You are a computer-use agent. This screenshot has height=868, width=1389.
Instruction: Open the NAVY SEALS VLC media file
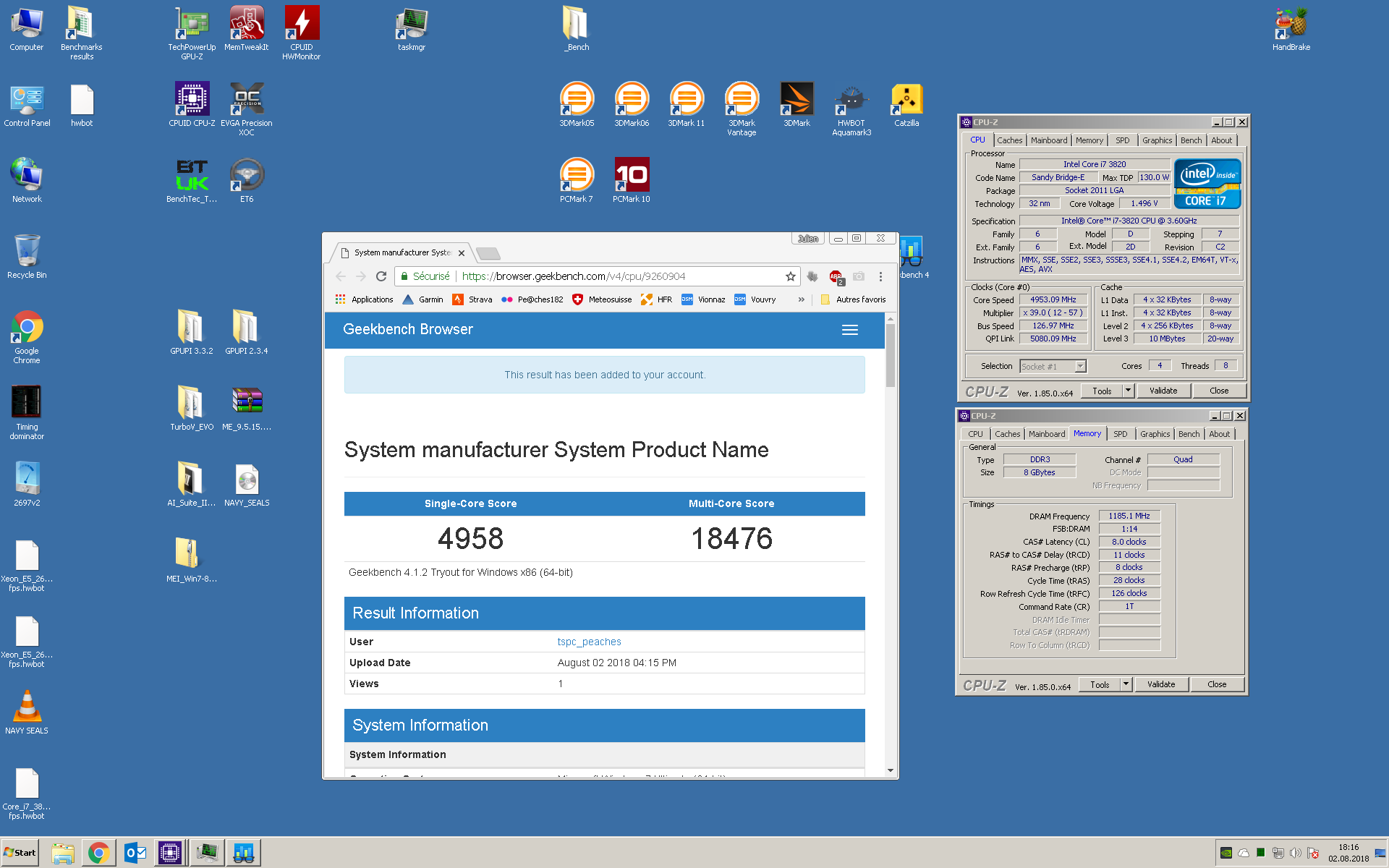pyautogui.click(x=27, y=712)
